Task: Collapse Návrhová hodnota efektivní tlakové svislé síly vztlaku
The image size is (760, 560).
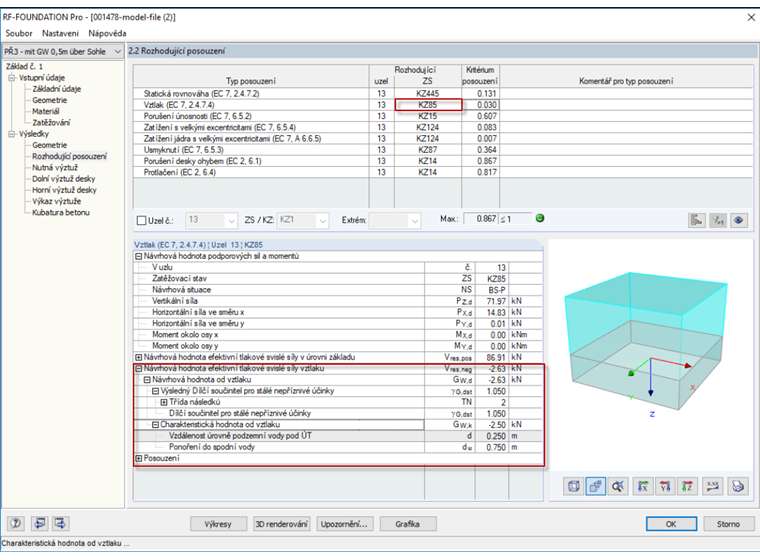Action: pyautogui.click(x=139, y=368)
